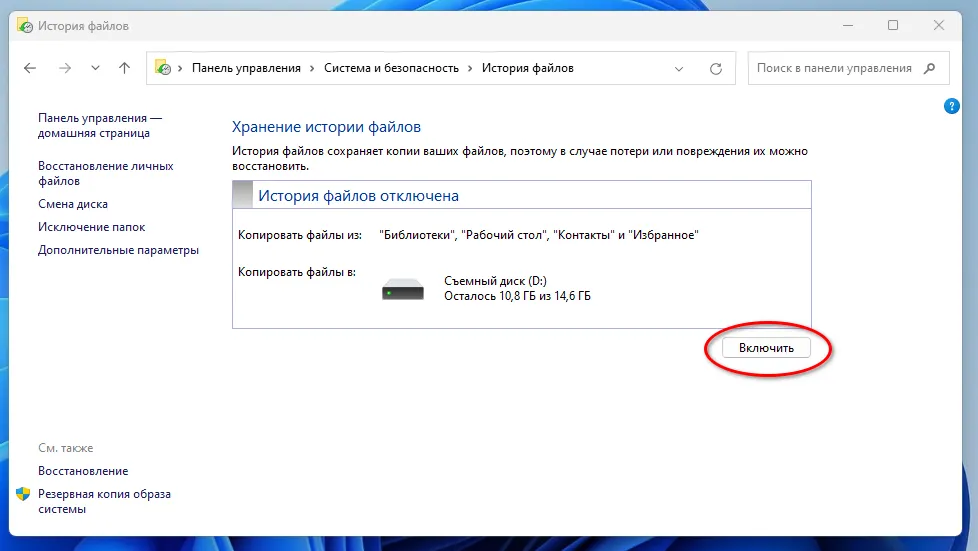This screenshot has height=551, width=978.
Task: Focus the Поиск в панели управления field
Action: coord(833,68)
